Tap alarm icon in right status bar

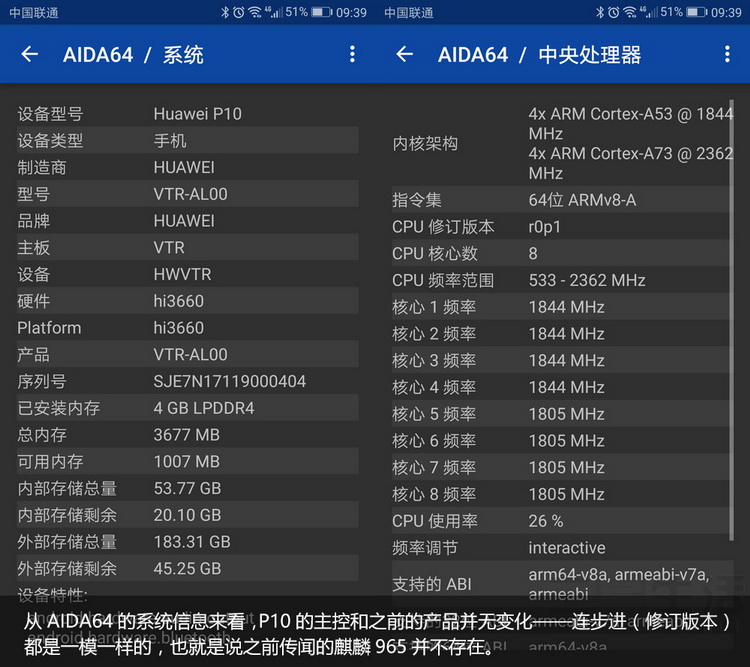613,12
